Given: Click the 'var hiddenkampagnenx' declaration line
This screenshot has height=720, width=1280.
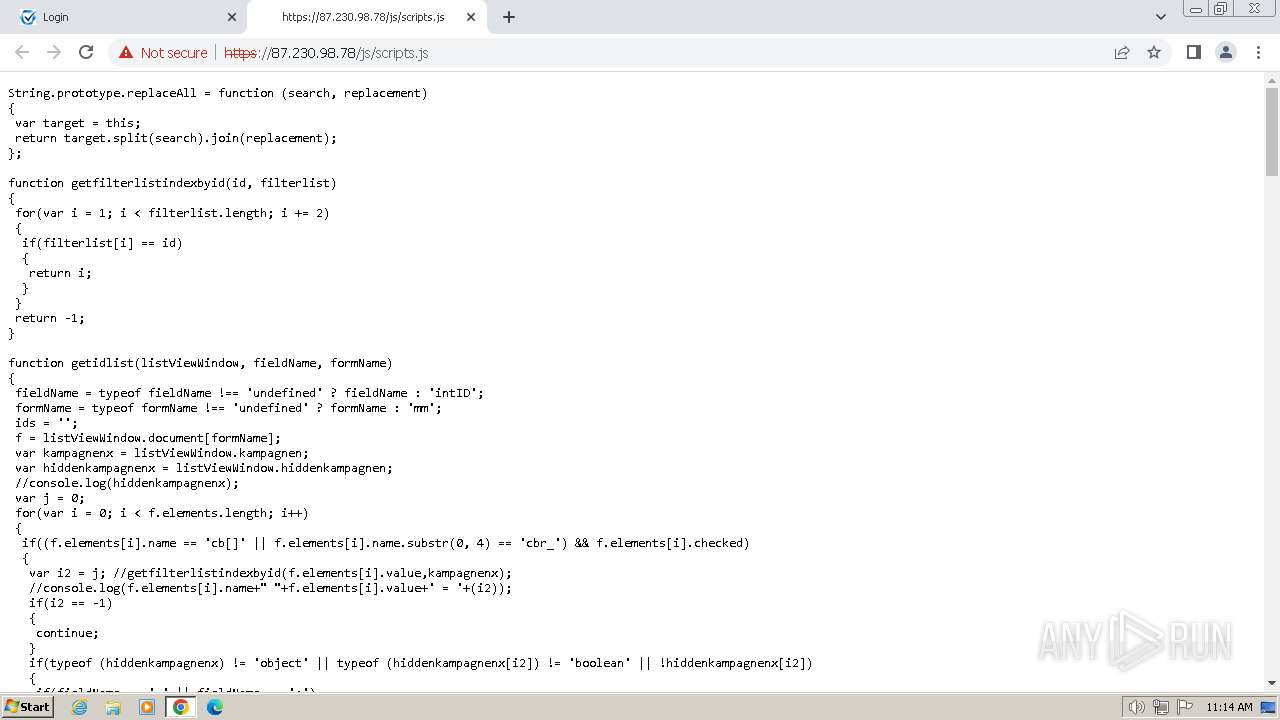Looking at the screenshot, I should click(204, 468).
